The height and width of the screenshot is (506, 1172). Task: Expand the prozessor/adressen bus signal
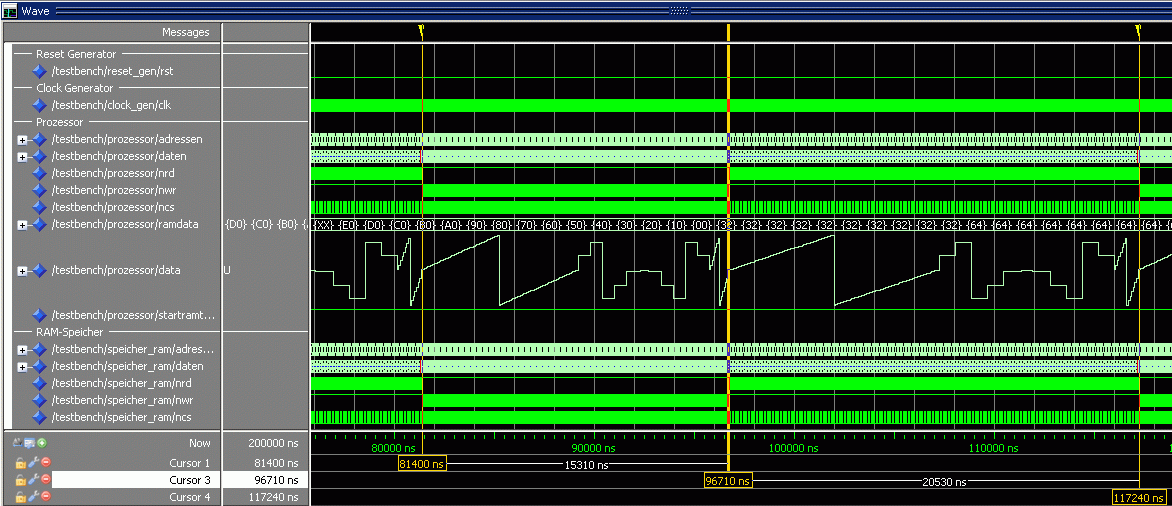click(22, 139)
